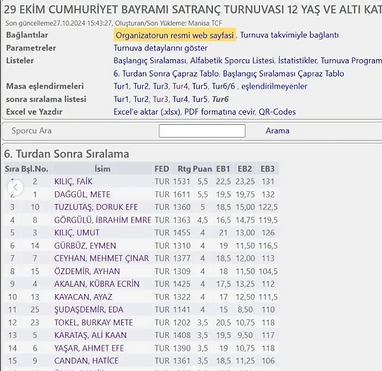Open Tur3 in Masa eşlendirmeleri row
This screenshot has height=371, width=382.
pos(161,86)
